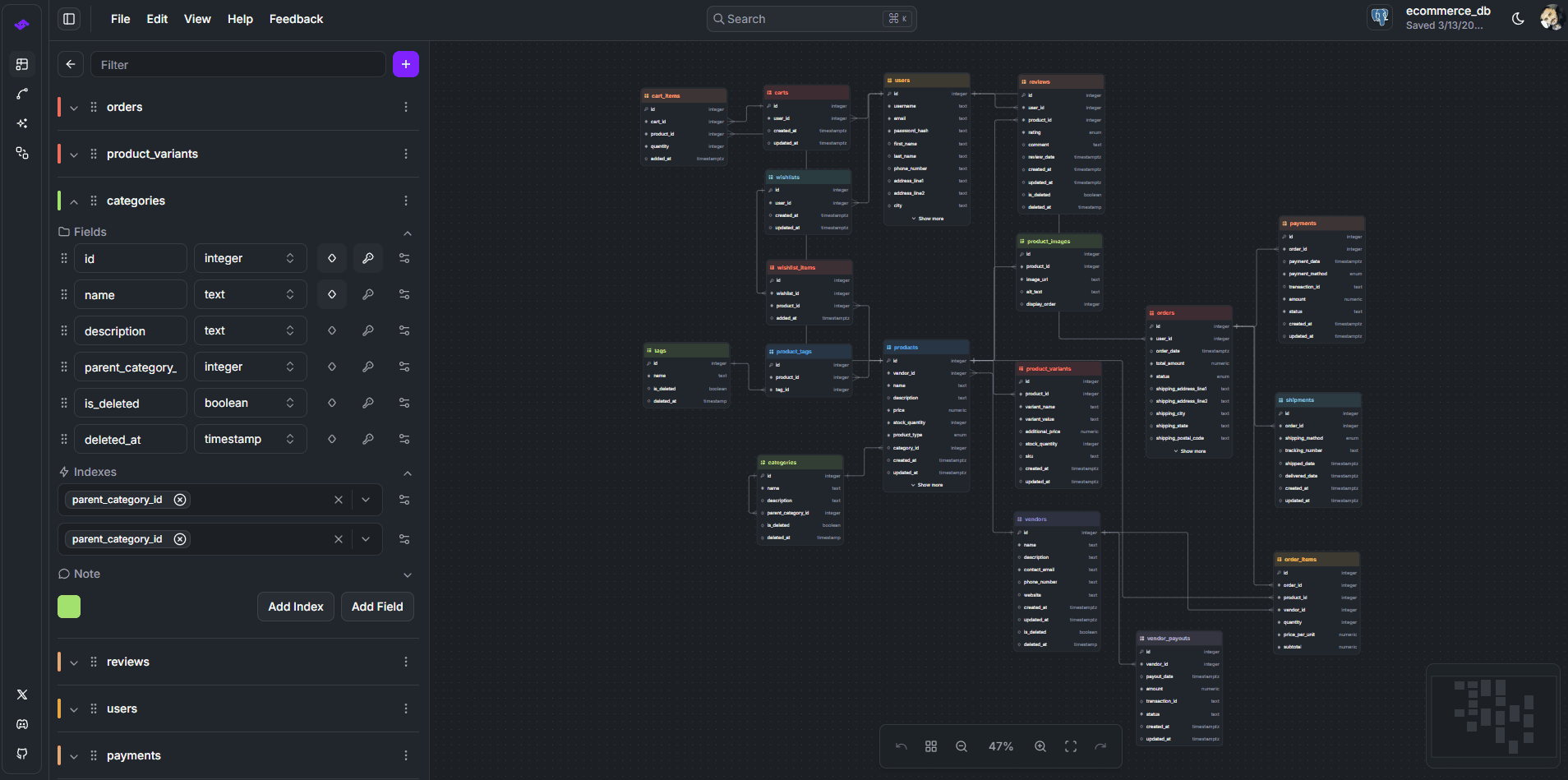The height and width of the screenshot is (780, 1568).
Task: Click the Add Index button
Action: pos(295,606)
